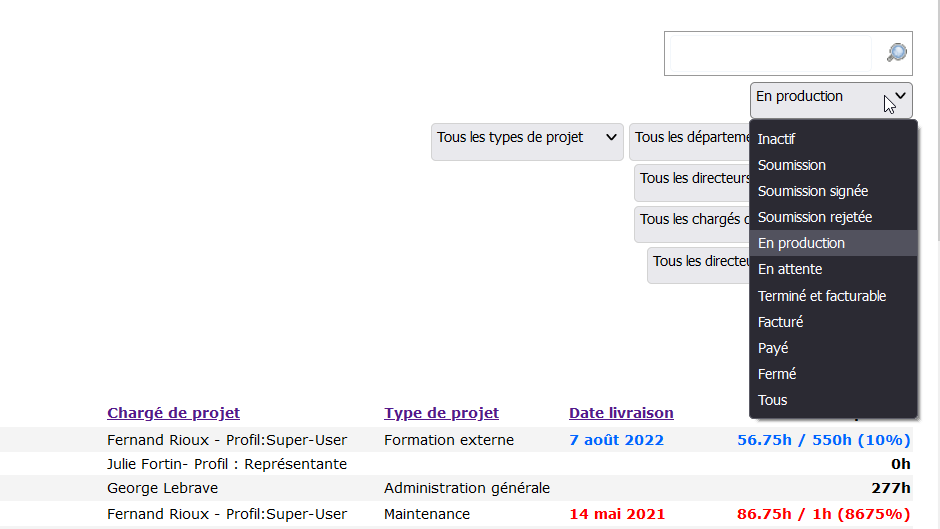Choose En attente status
Image resolution: width=940 pixels, height=529 pixels.
[x=790, y=269]
